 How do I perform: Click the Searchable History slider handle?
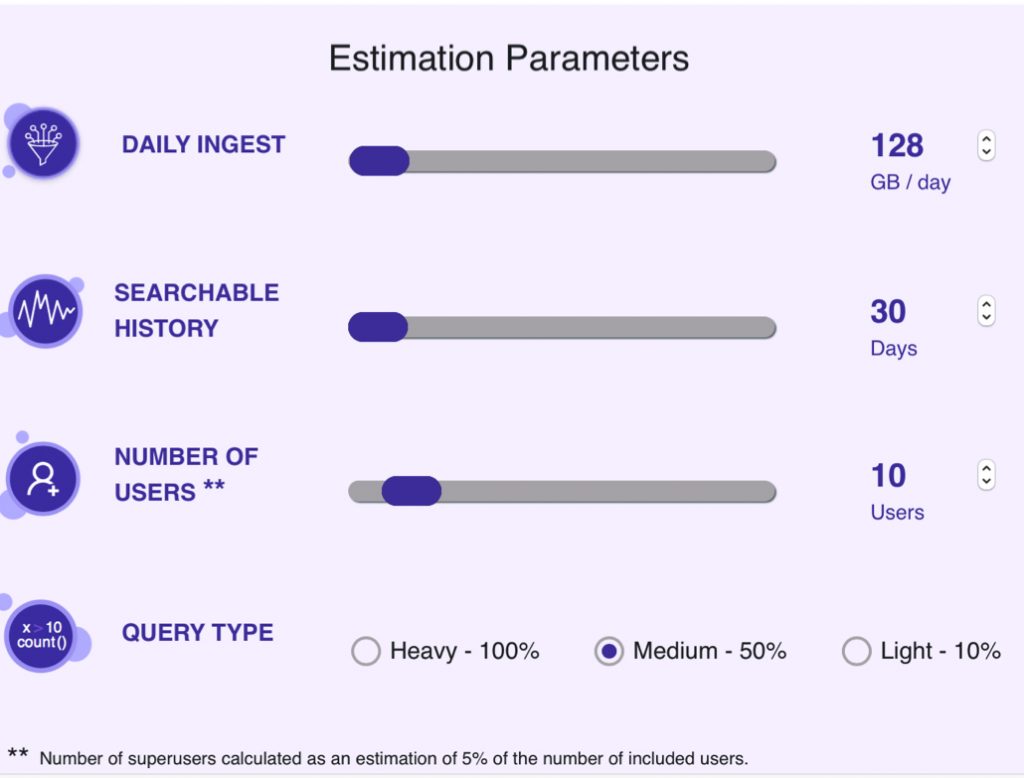coord(377,326)
